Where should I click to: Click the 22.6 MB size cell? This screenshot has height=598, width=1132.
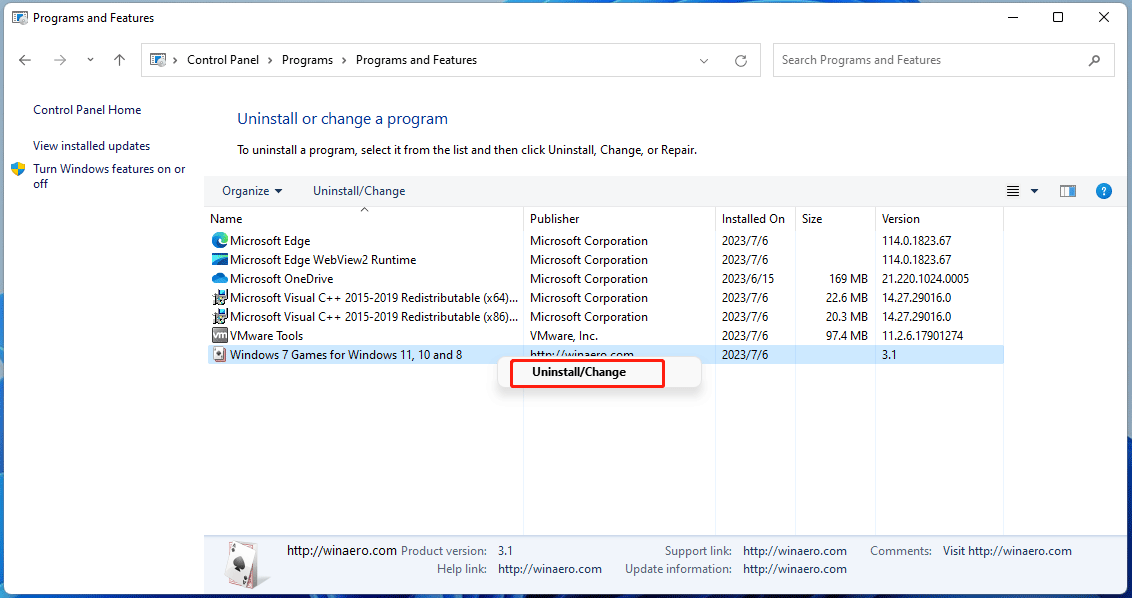tap(845, 298)
